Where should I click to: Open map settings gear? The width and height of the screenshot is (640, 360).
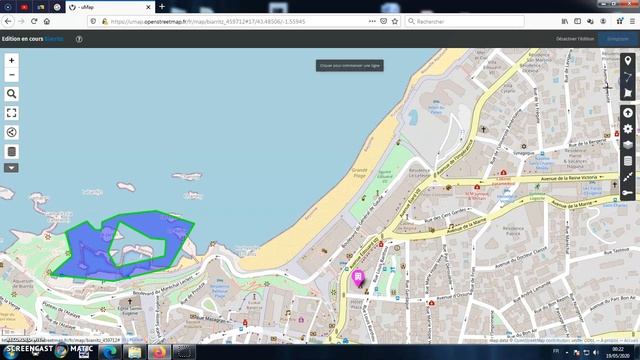click(628, 129)
